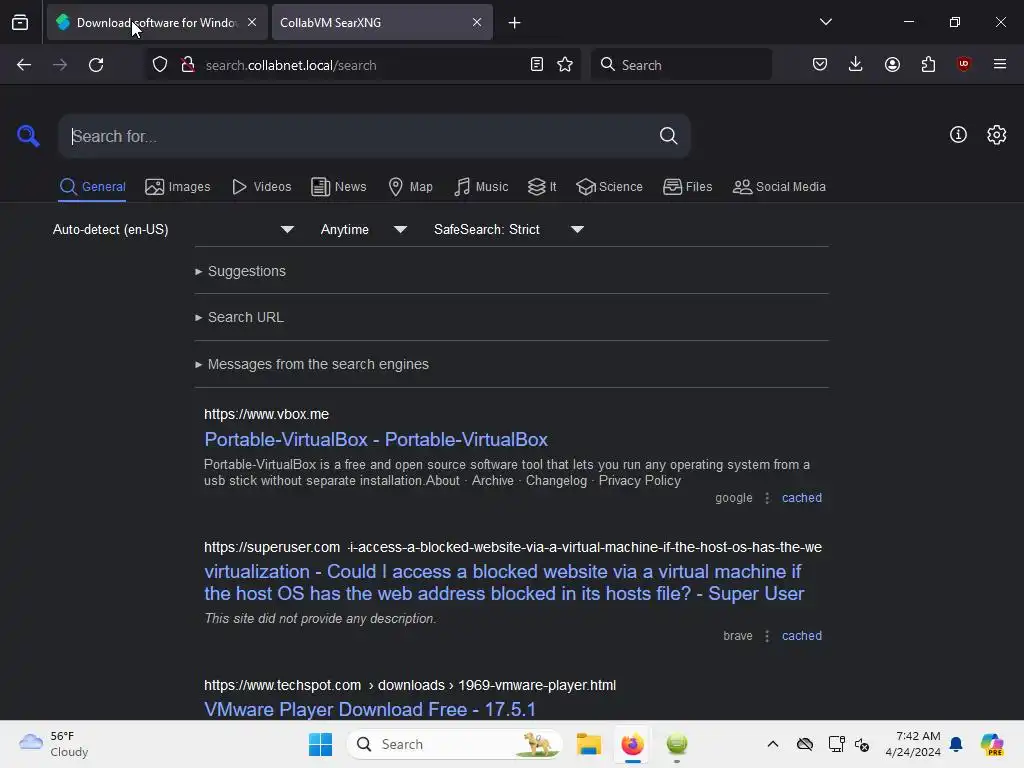Switch to the Download software for Windows tab
The width and height of the screenshot is (1024, 768).
[x=157, y=23]
